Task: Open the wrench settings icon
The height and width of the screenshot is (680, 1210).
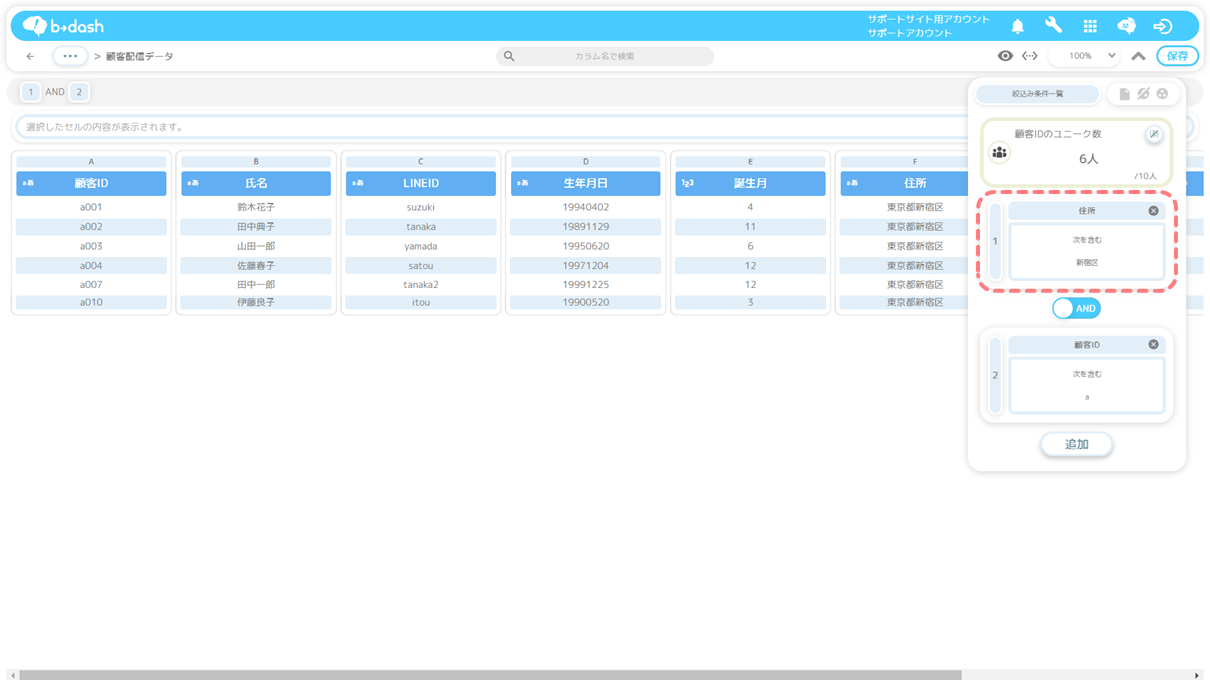Action: coord(1053,26)
